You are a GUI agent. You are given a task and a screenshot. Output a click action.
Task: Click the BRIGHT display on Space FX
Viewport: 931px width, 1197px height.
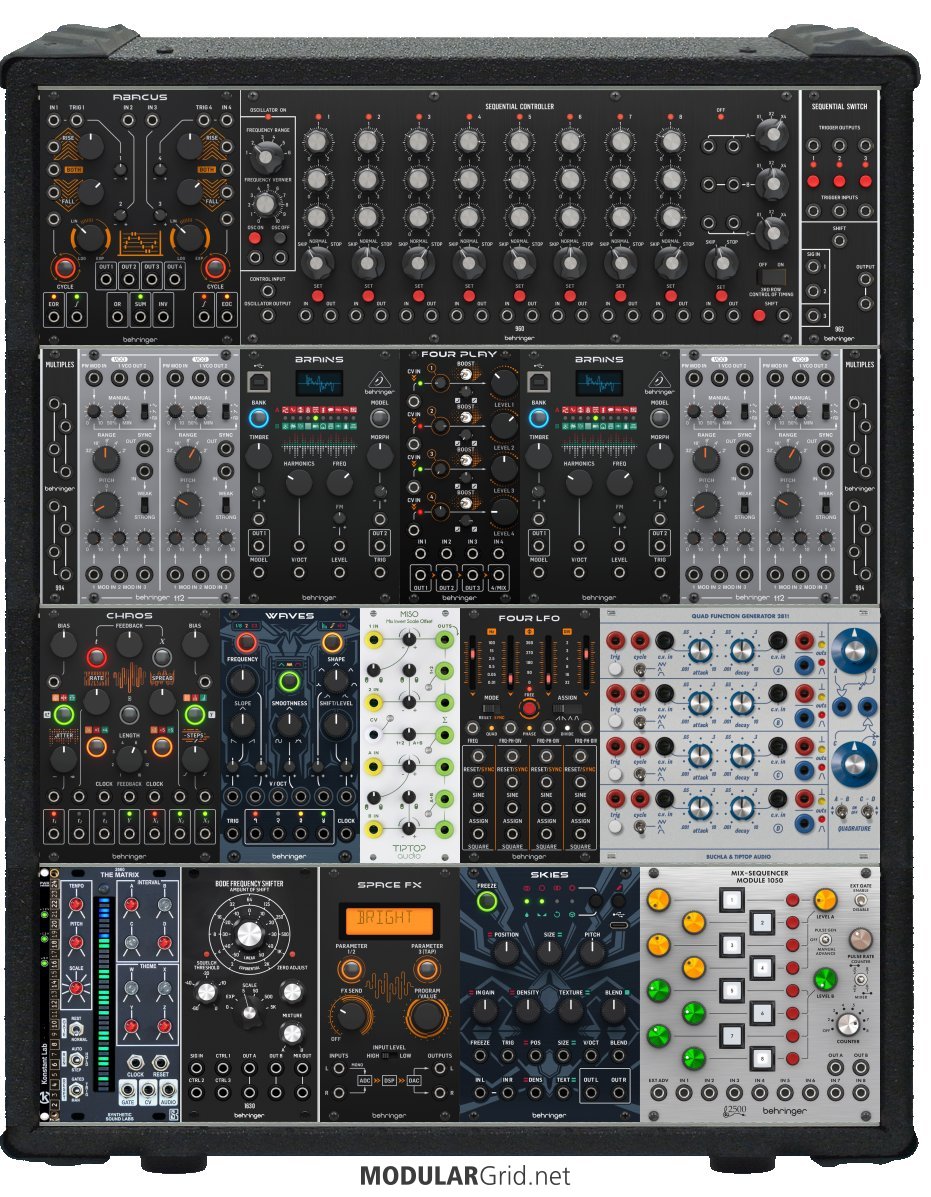click(388, 920)
